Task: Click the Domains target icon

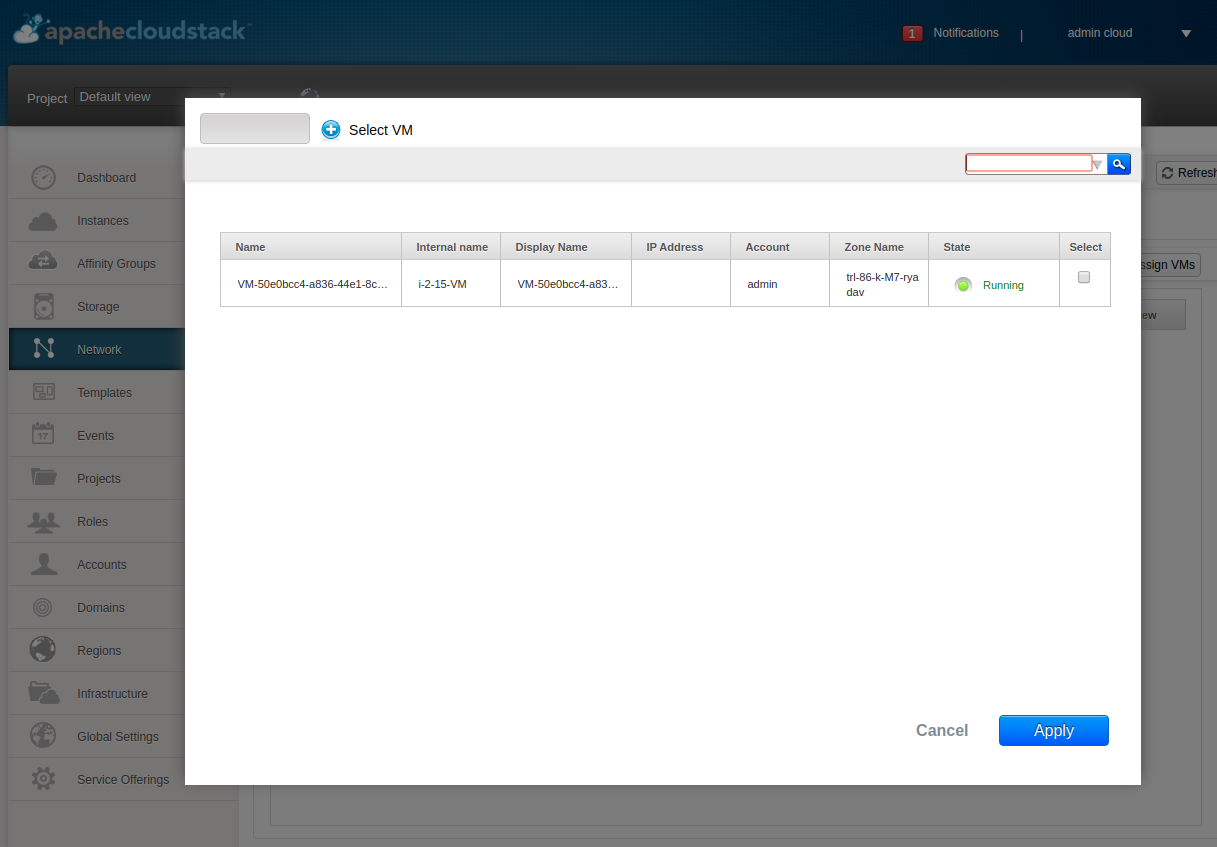Action: 43,607
